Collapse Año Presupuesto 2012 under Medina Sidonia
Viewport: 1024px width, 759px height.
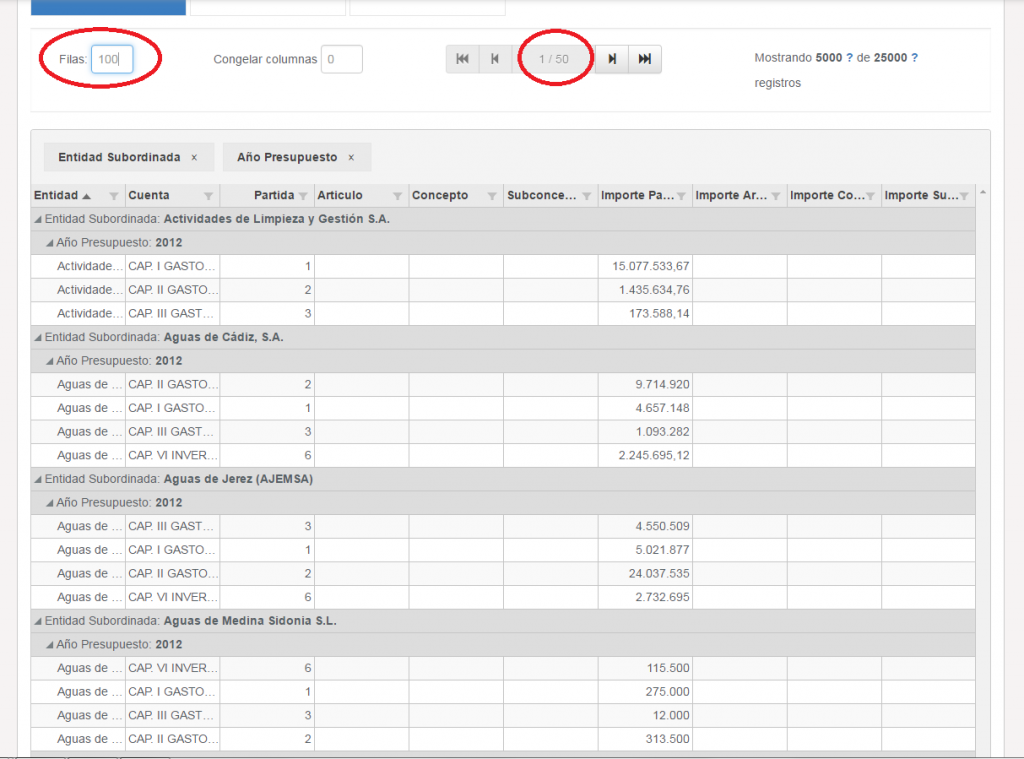50,645
